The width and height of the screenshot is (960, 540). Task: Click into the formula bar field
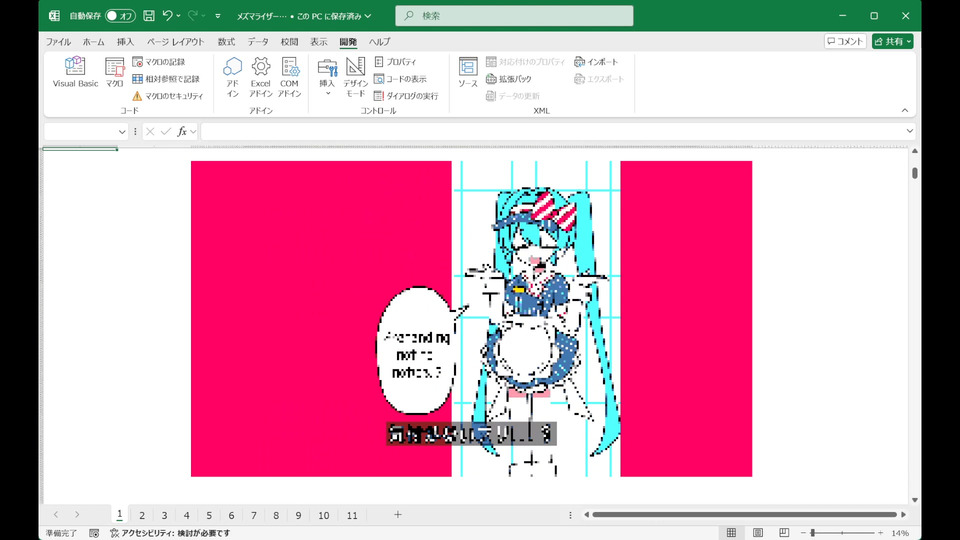tap(552, 131)
